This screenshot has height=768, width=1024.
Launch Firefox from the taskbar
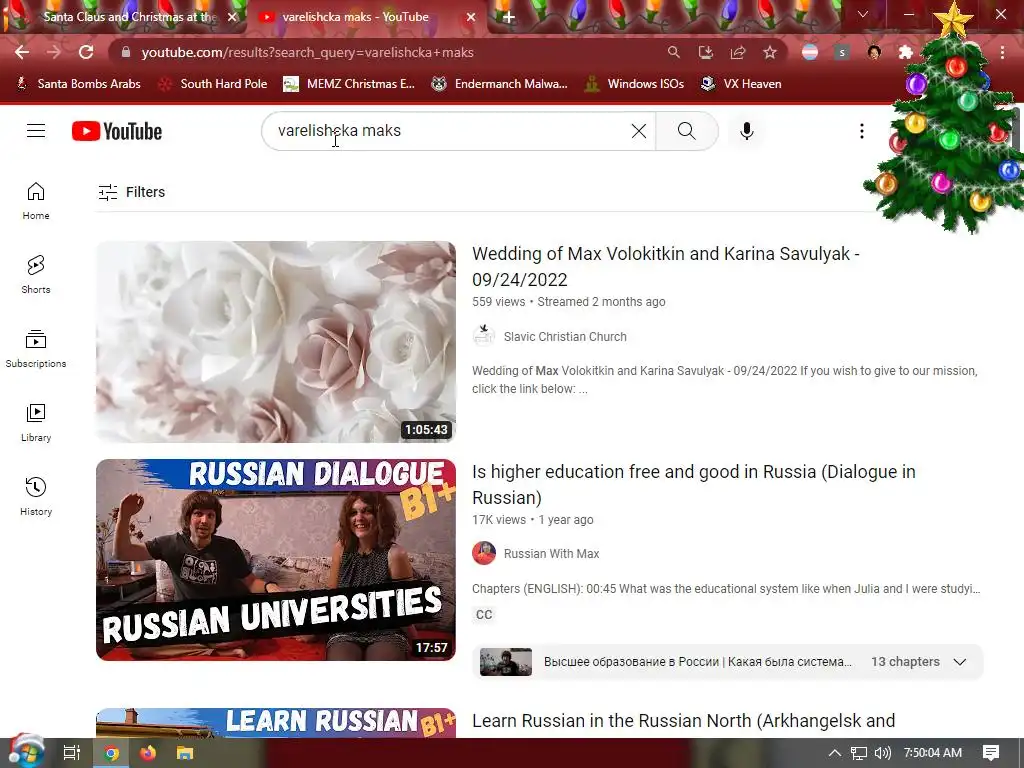(148, 753)
